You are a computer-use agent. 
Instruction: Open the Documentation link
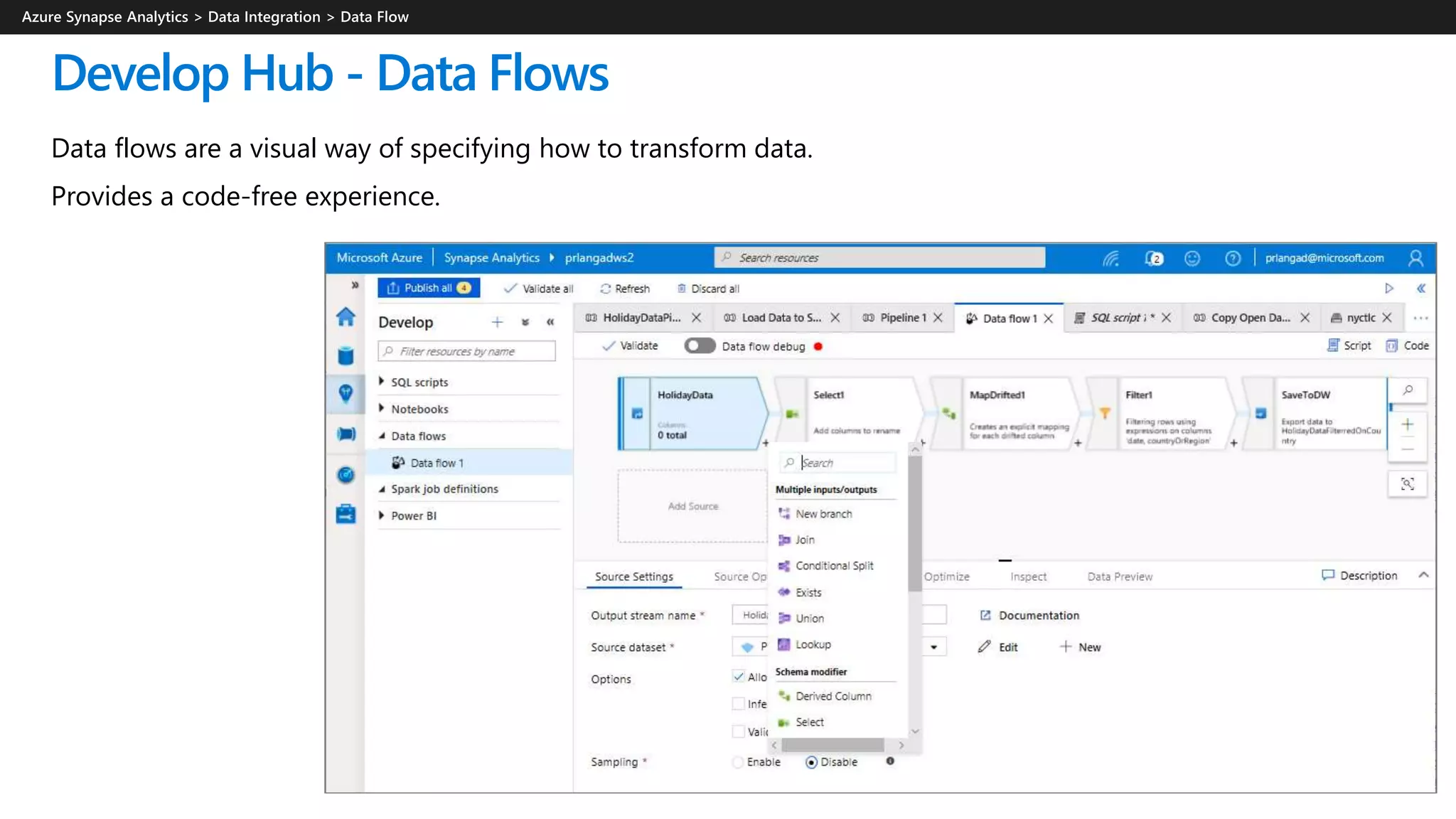1029,616
